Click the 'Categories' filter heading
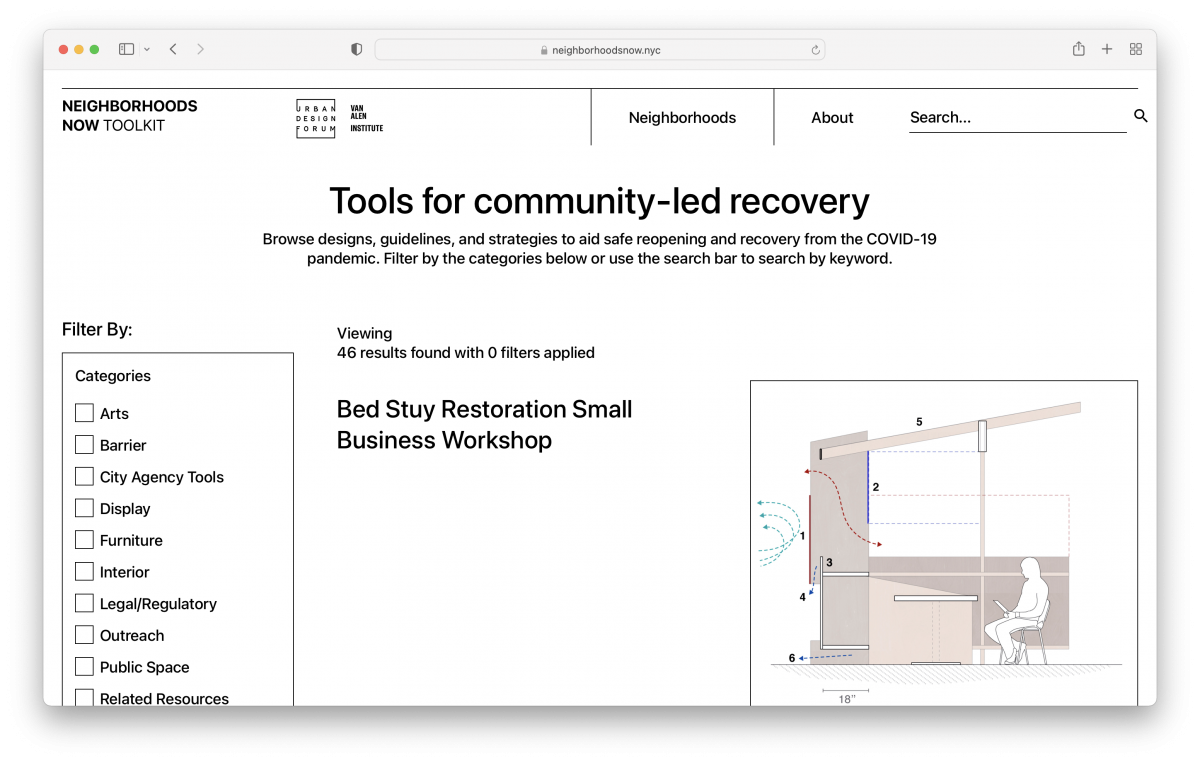1200x763 pixels. point(113,376)
